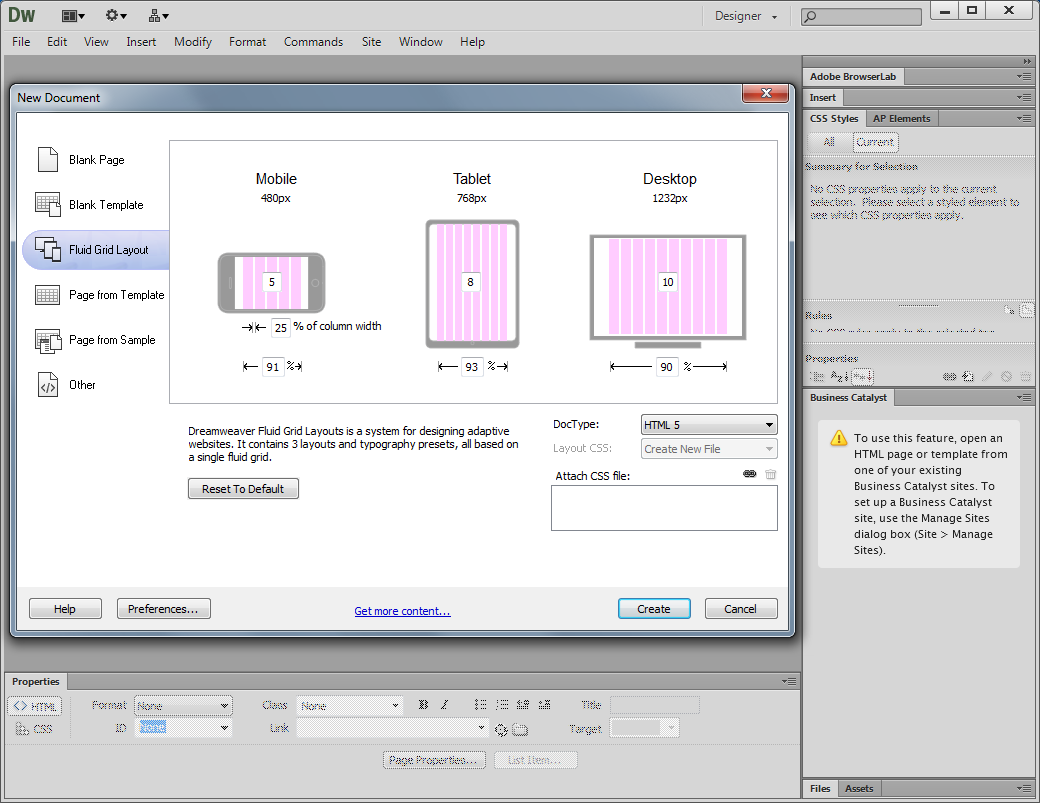
Task: Click the attach style sheet link icon
Action: [749, 474]
